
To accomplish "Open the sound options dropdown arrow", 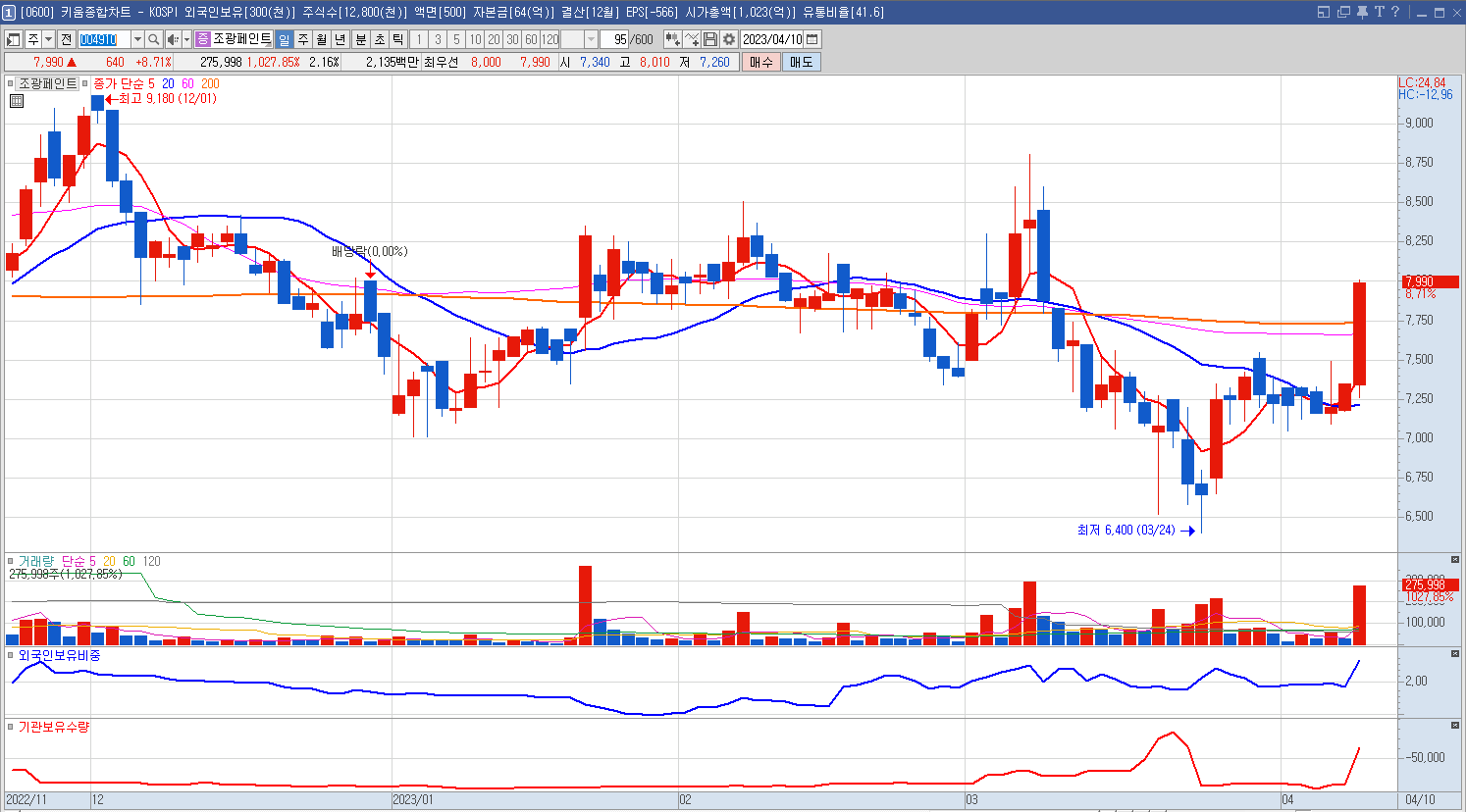I will pyautogui.click(x=186, y=39).
